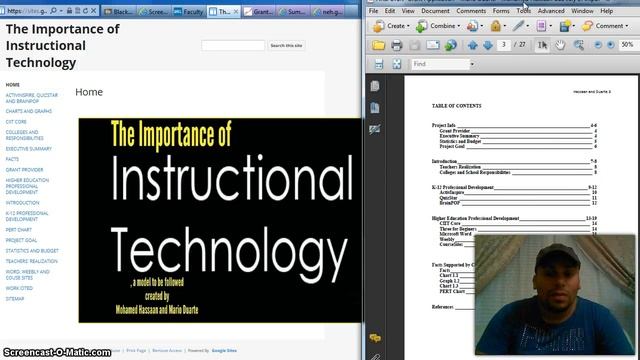Open the File menu in Acrobat
This screenshot has height=360, width=640.
373,11
